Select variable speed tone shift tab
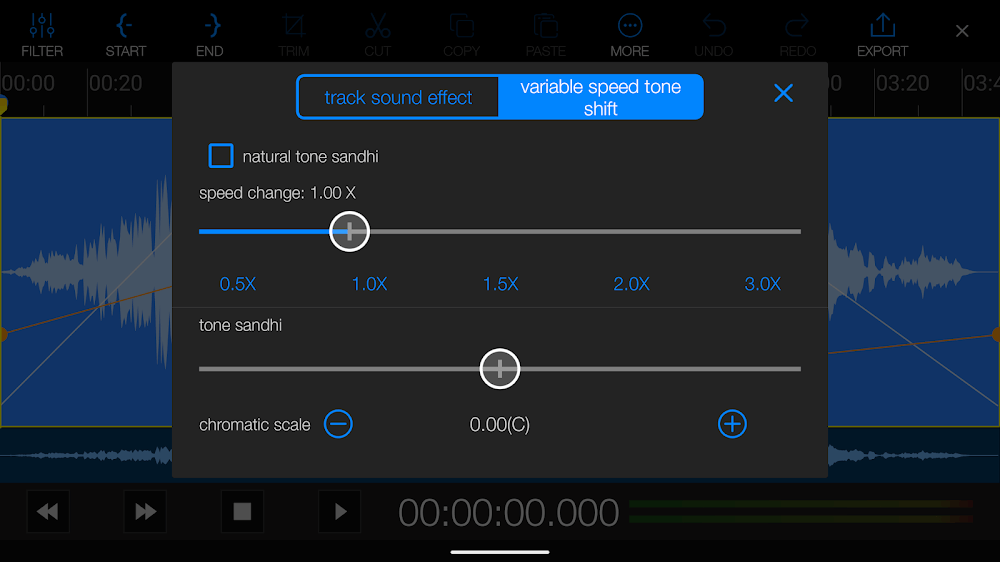The width and height of the screenshot is (1000, 562). pos(601,97)
